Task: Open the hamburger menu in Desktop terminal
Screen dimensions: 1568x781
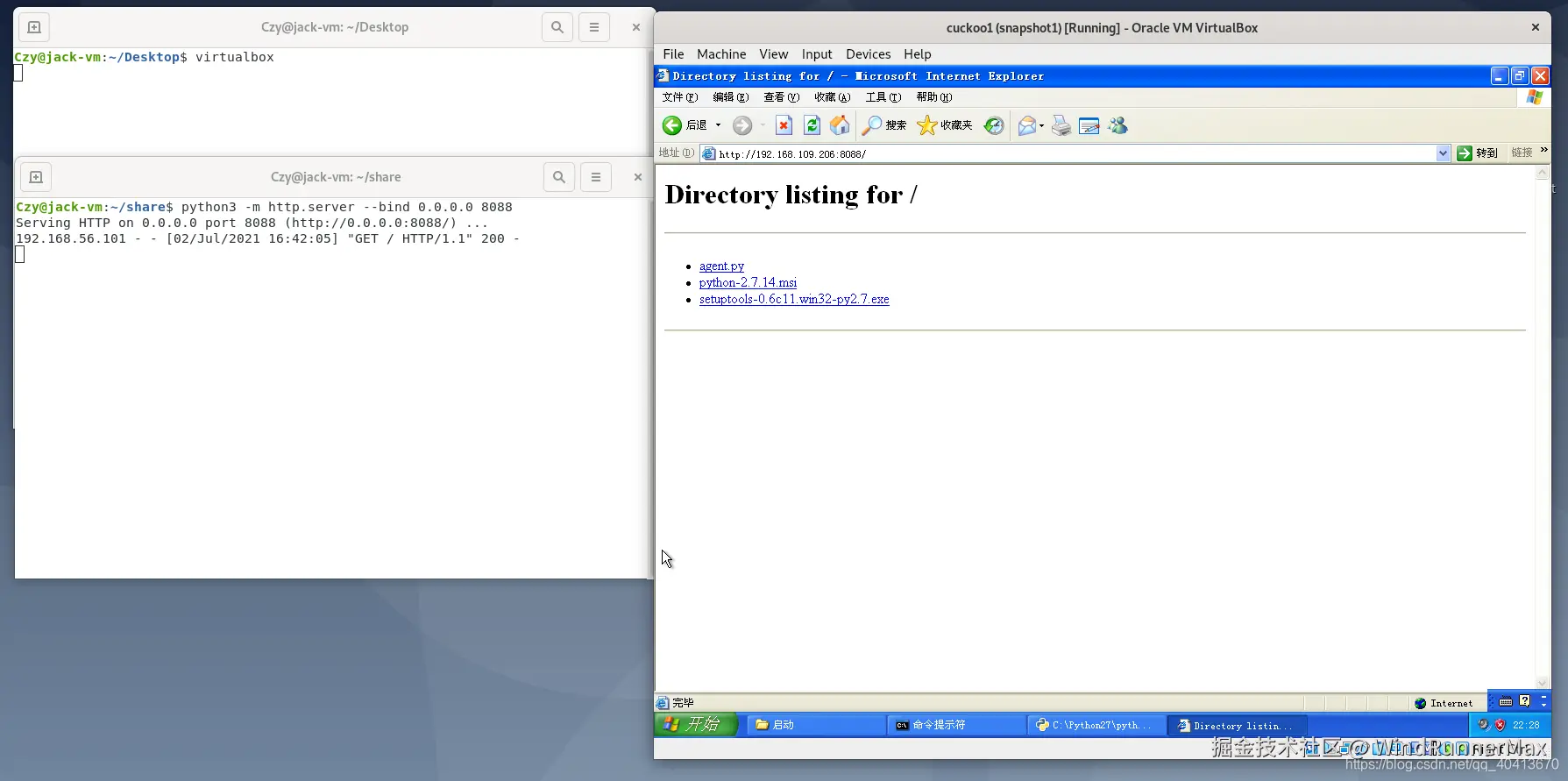Action: click(x=594, y=27)
